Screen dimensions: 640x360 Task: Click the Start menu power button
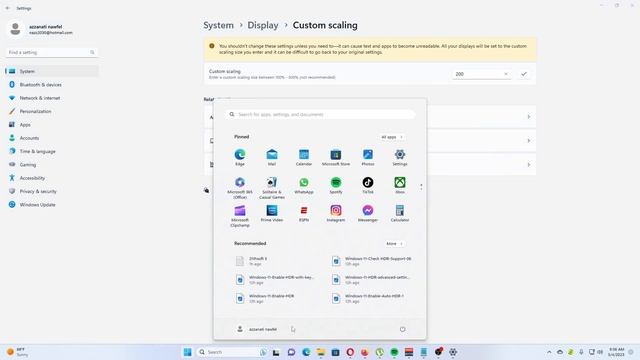click(402, 329)
